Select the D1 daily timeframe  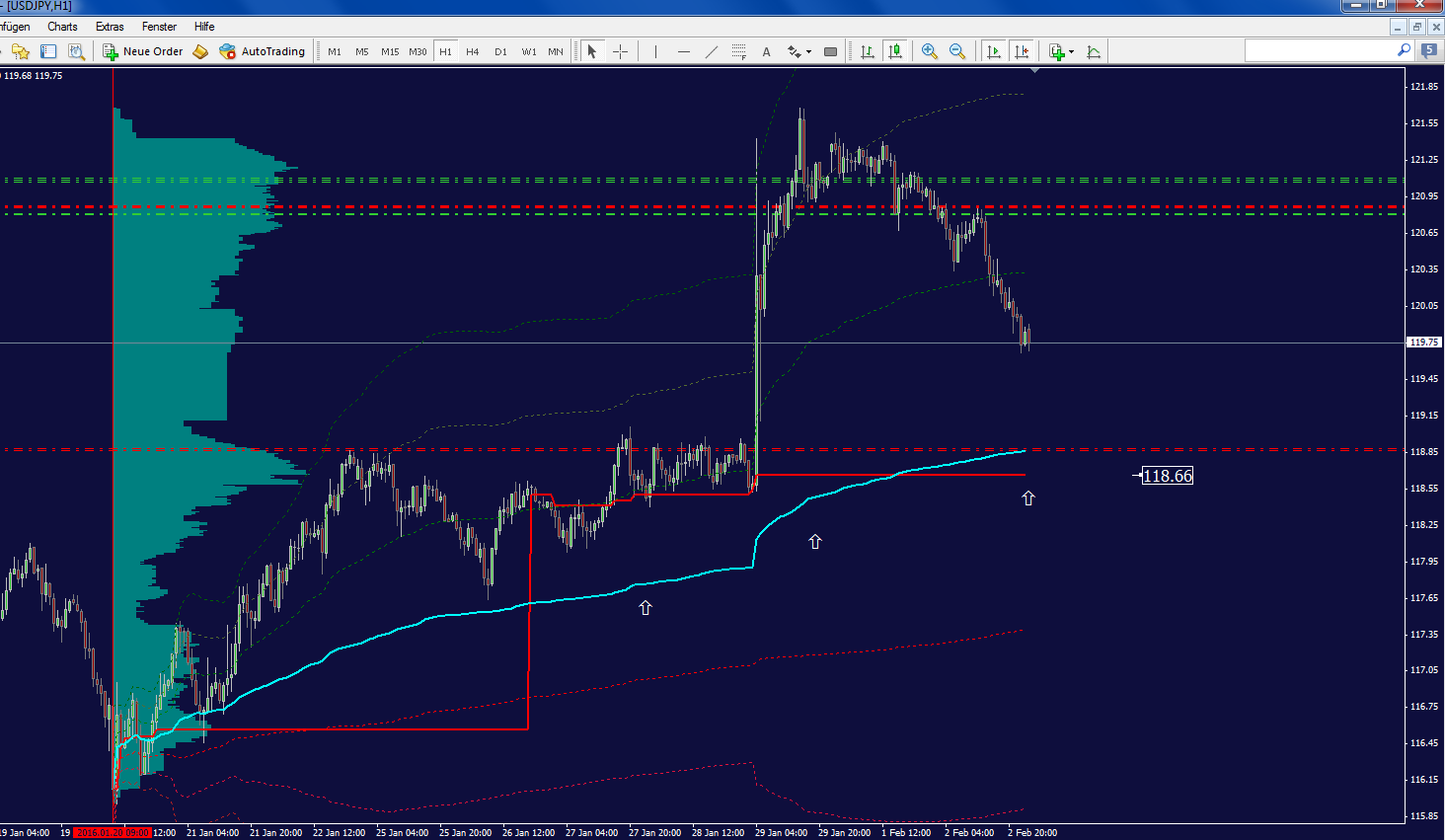[x=500, y=51]
